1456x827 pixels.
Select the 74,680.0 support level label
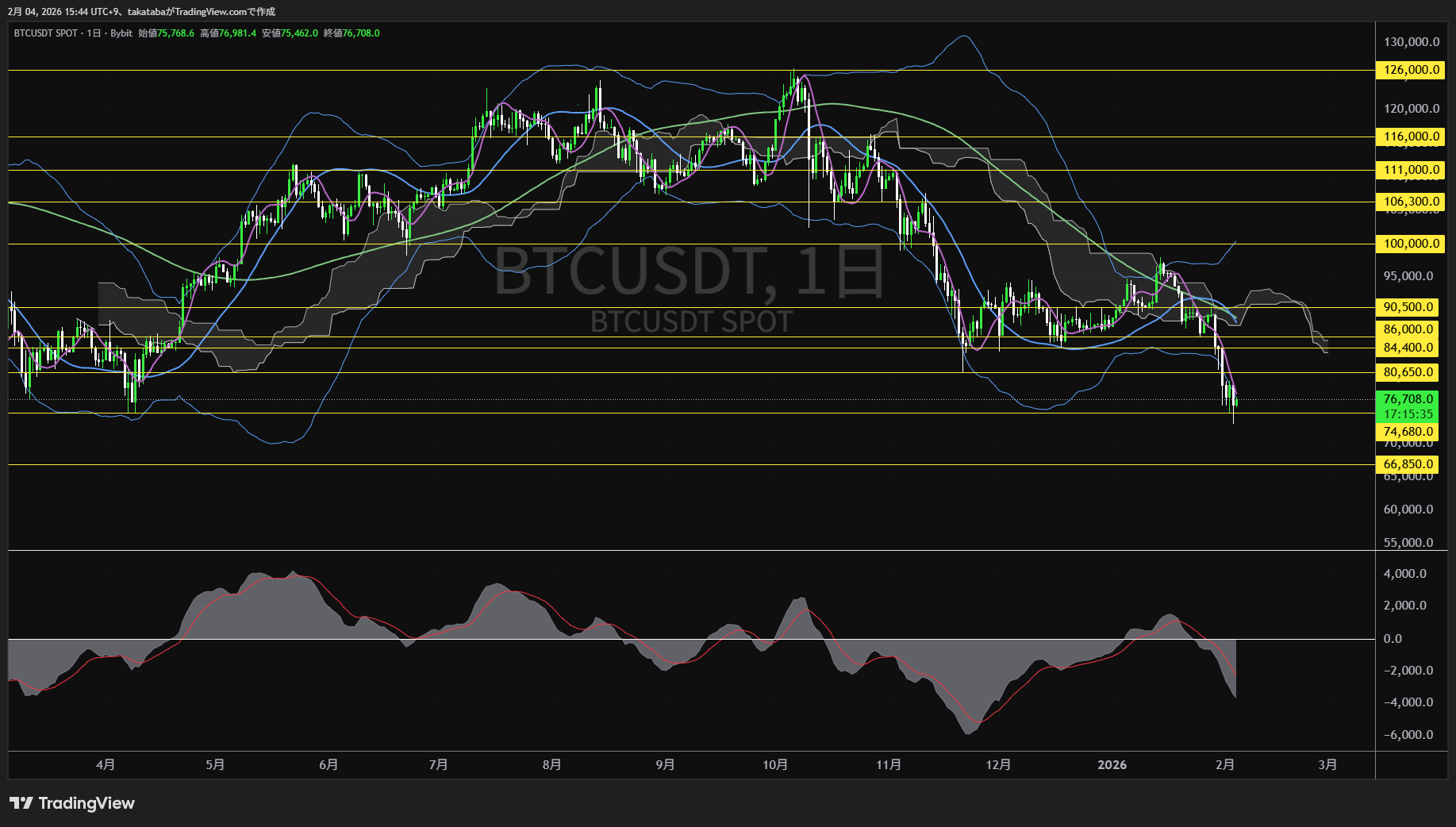coord(1408,432)
